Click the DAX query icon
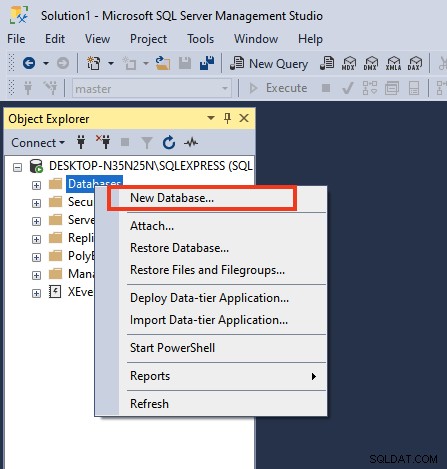This screenshot has width=447, height=469. tap(415, 63)
